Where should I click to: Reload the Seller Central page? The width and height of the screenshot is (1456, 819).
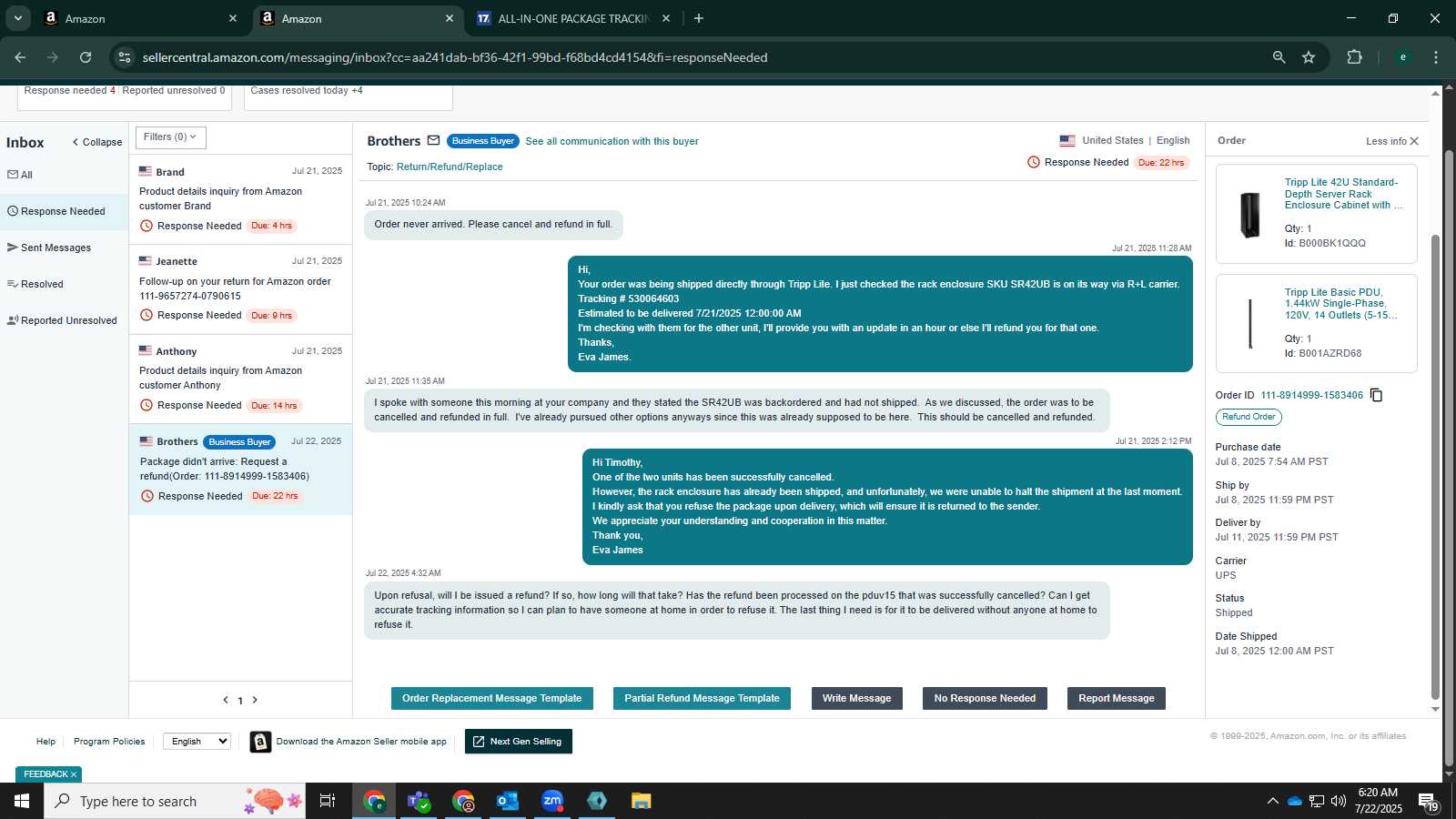[86, 57]
